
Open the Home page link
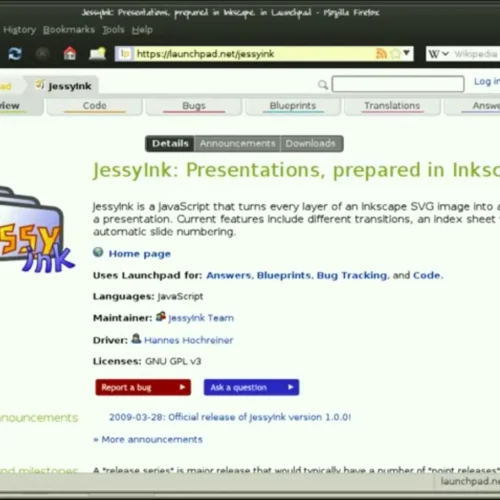tap(140, 254)
